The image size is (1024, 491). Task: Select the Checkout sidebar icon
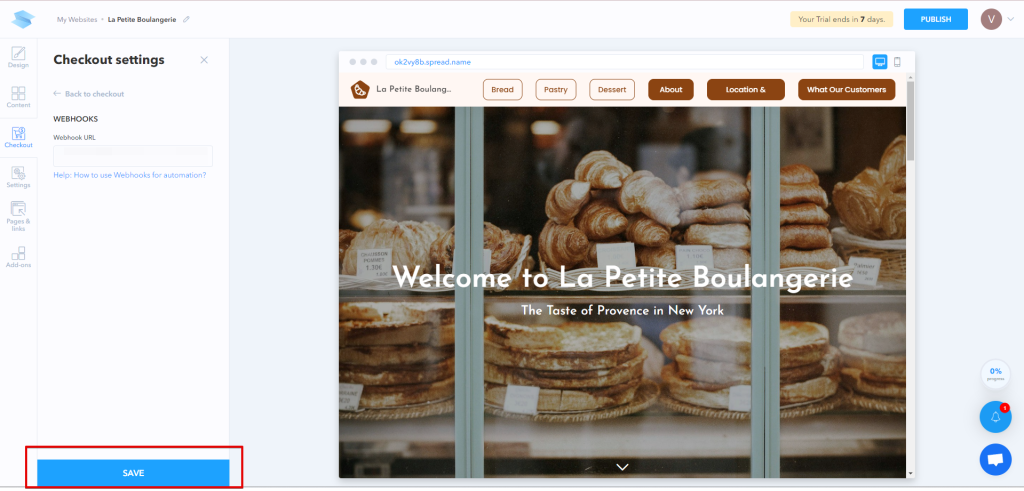18,136
